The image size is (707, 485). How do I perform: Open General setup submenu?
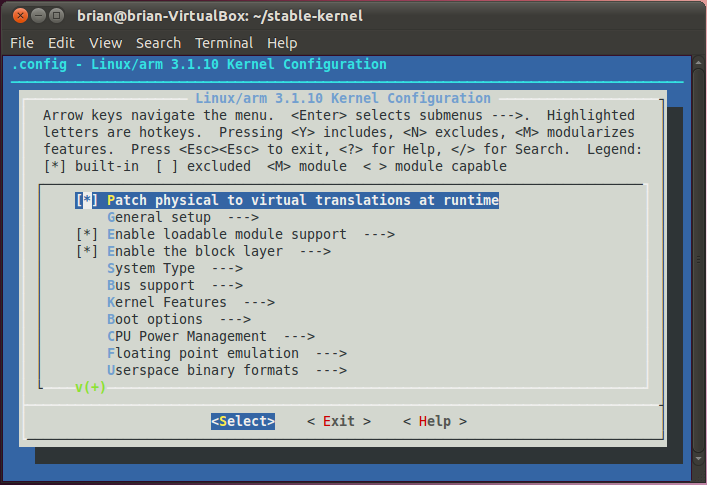[183, 217]
